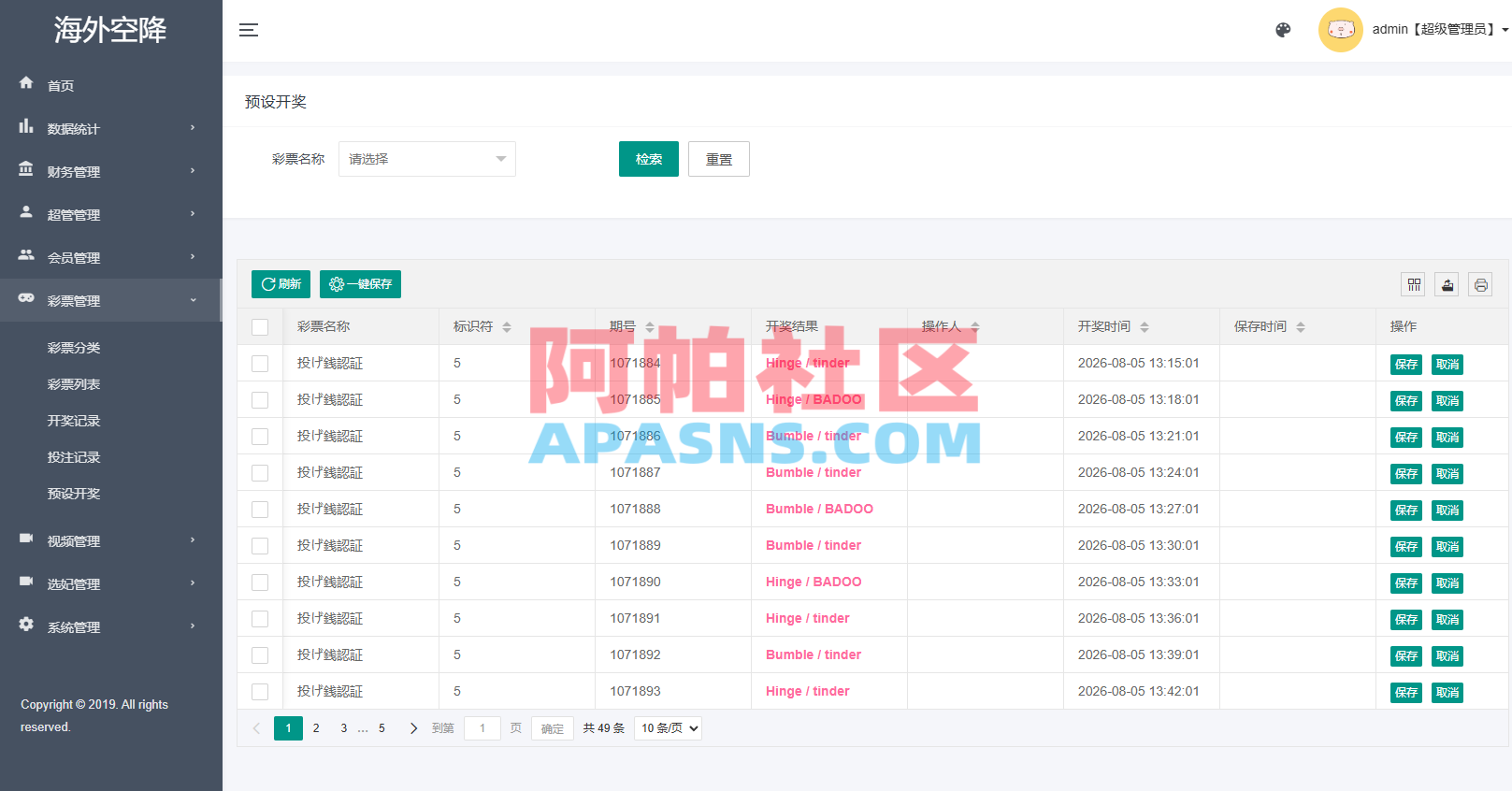
Task: Click the gamepad icon for 彩票管理
Action: [26, 297]
